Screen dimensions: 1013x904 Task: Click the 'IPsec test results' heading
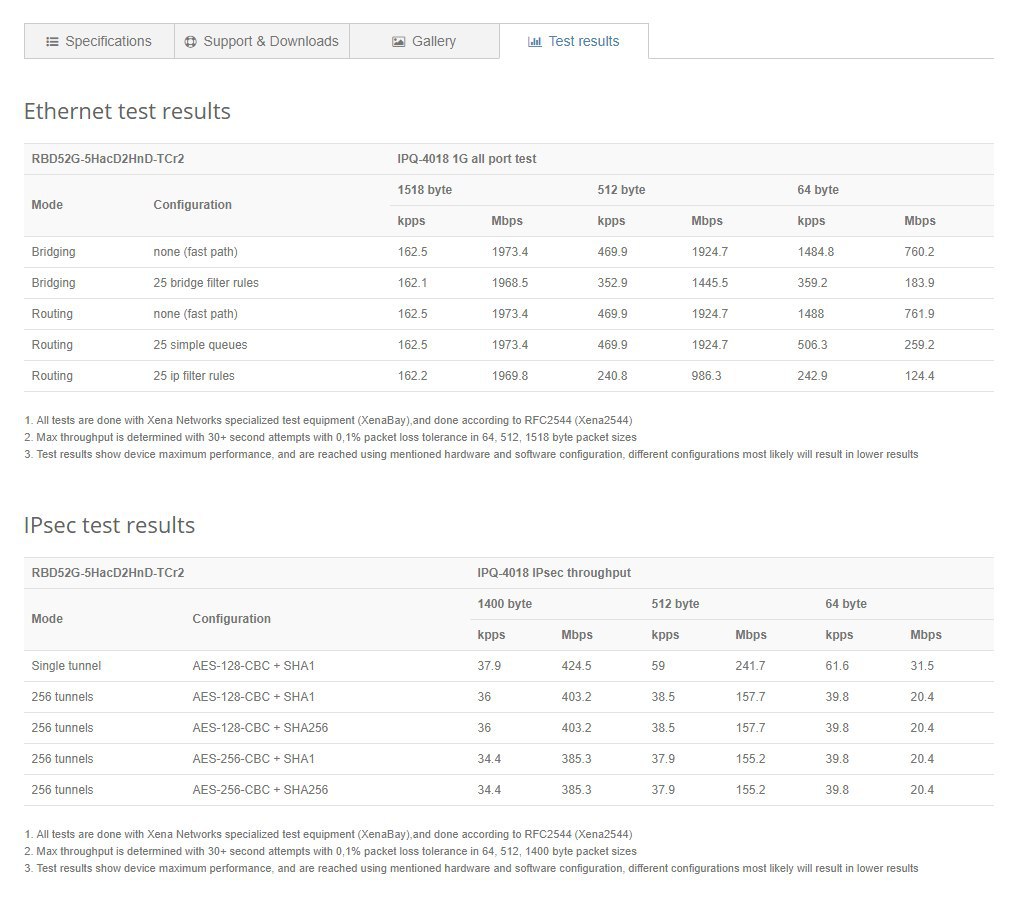(109, 525)
